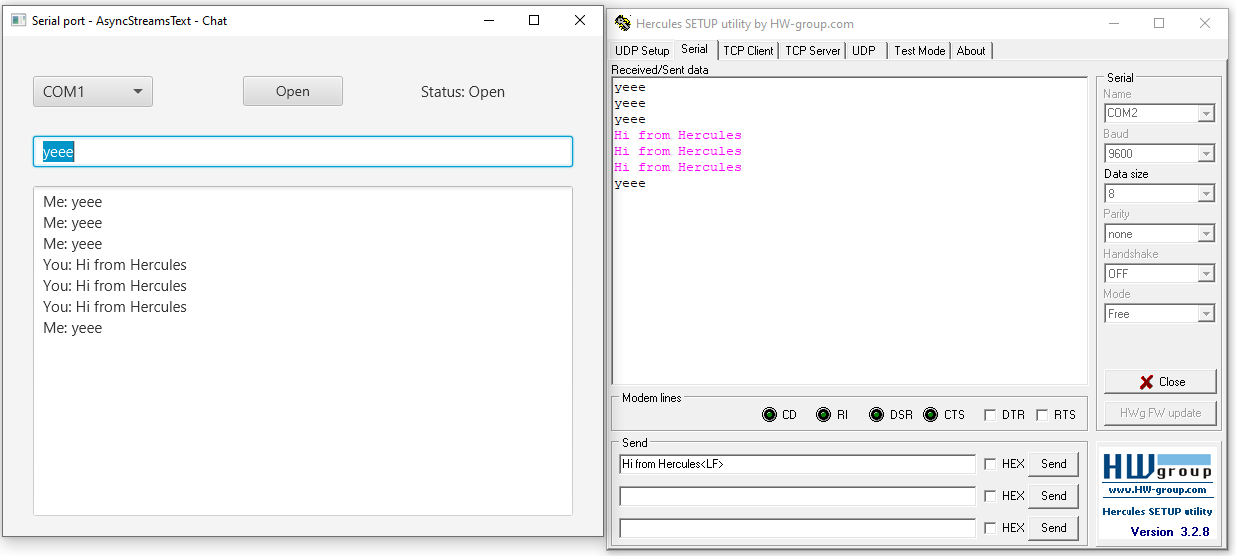
Task: Click first 'You: Hi from Hercules' message
Action: (x=115, y=265)
